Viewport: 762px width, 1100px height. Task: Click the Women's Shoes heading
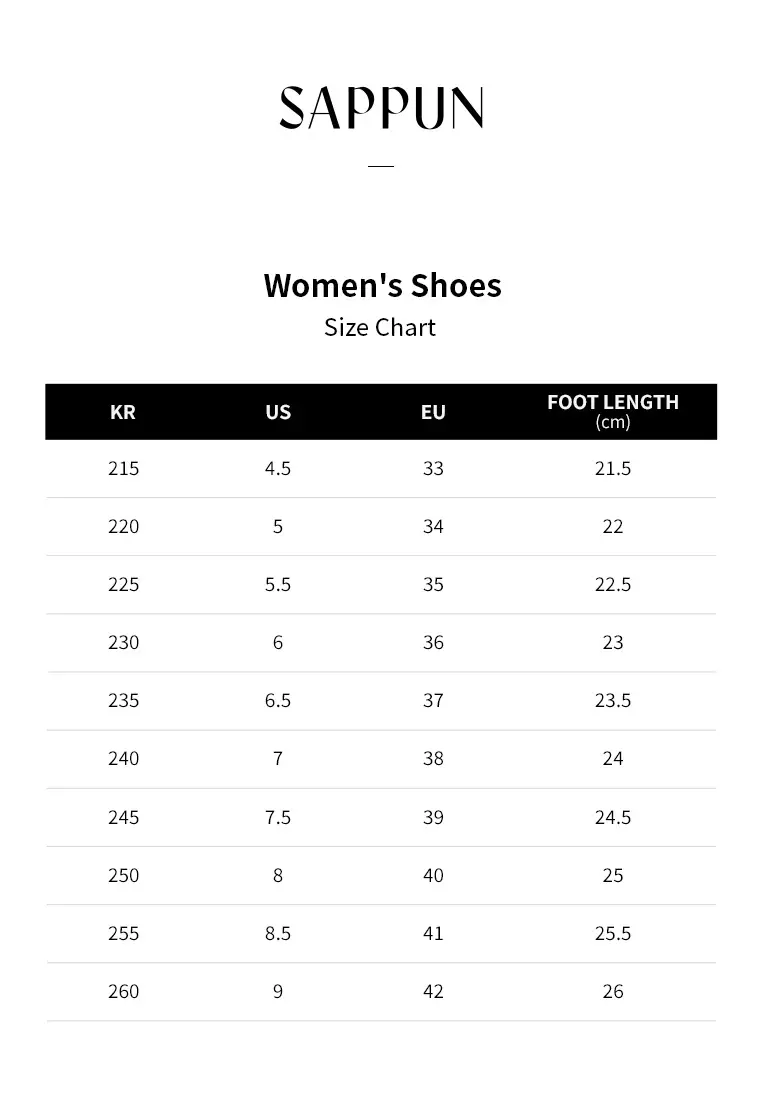pyautogui.click(x=382, y=285)
